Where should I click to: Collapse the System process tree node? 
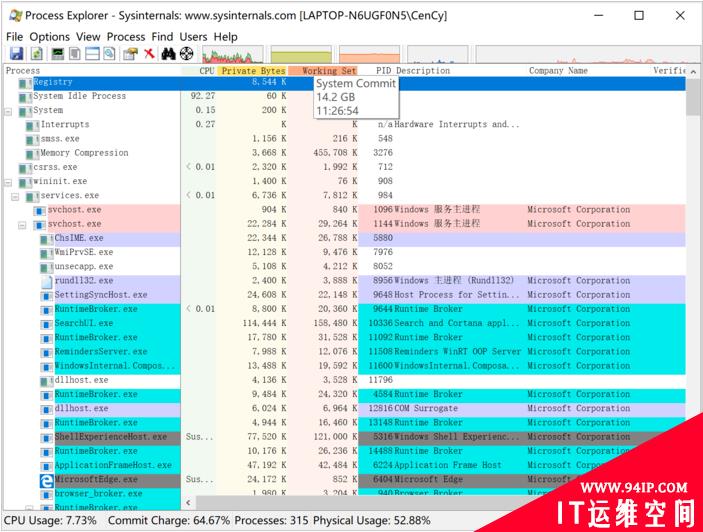pos(8,111)
